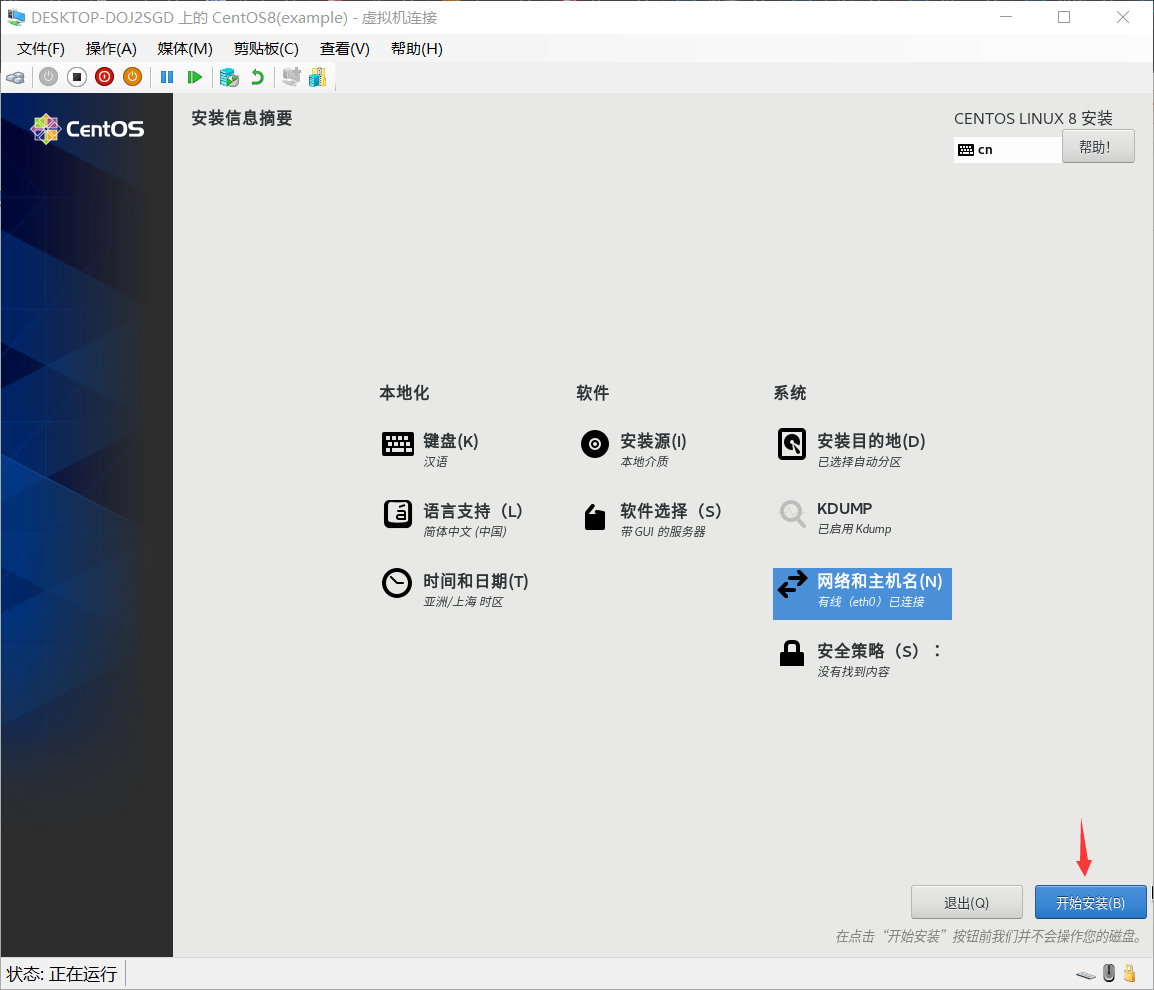Click the orange Save state icon
The width and height of the screenshot is (1154, 990).
[x=132, y=77]
